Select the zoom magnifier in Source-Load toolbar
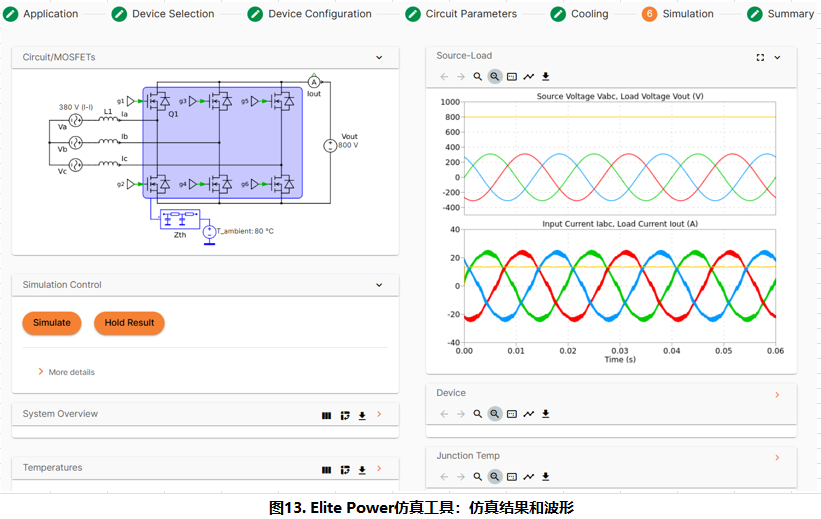This screenshot has height=519, width=821. [x=478, y=77]
